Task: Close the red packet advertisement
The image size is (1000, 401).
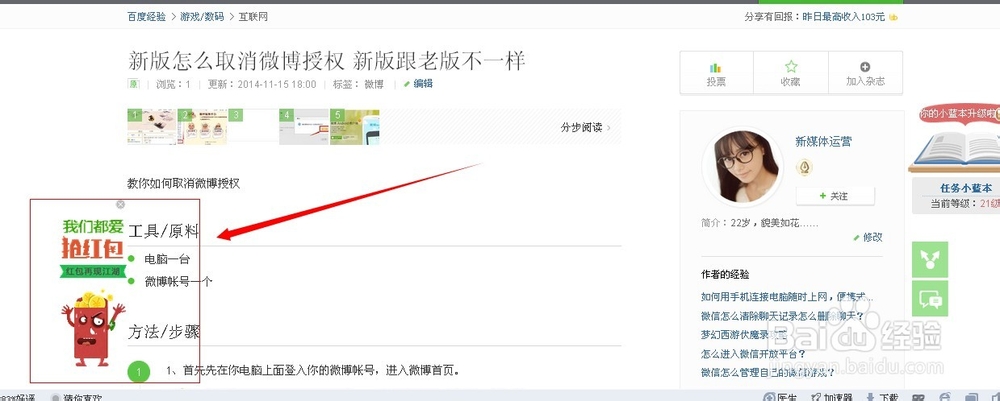Action: tap(121, 205)
